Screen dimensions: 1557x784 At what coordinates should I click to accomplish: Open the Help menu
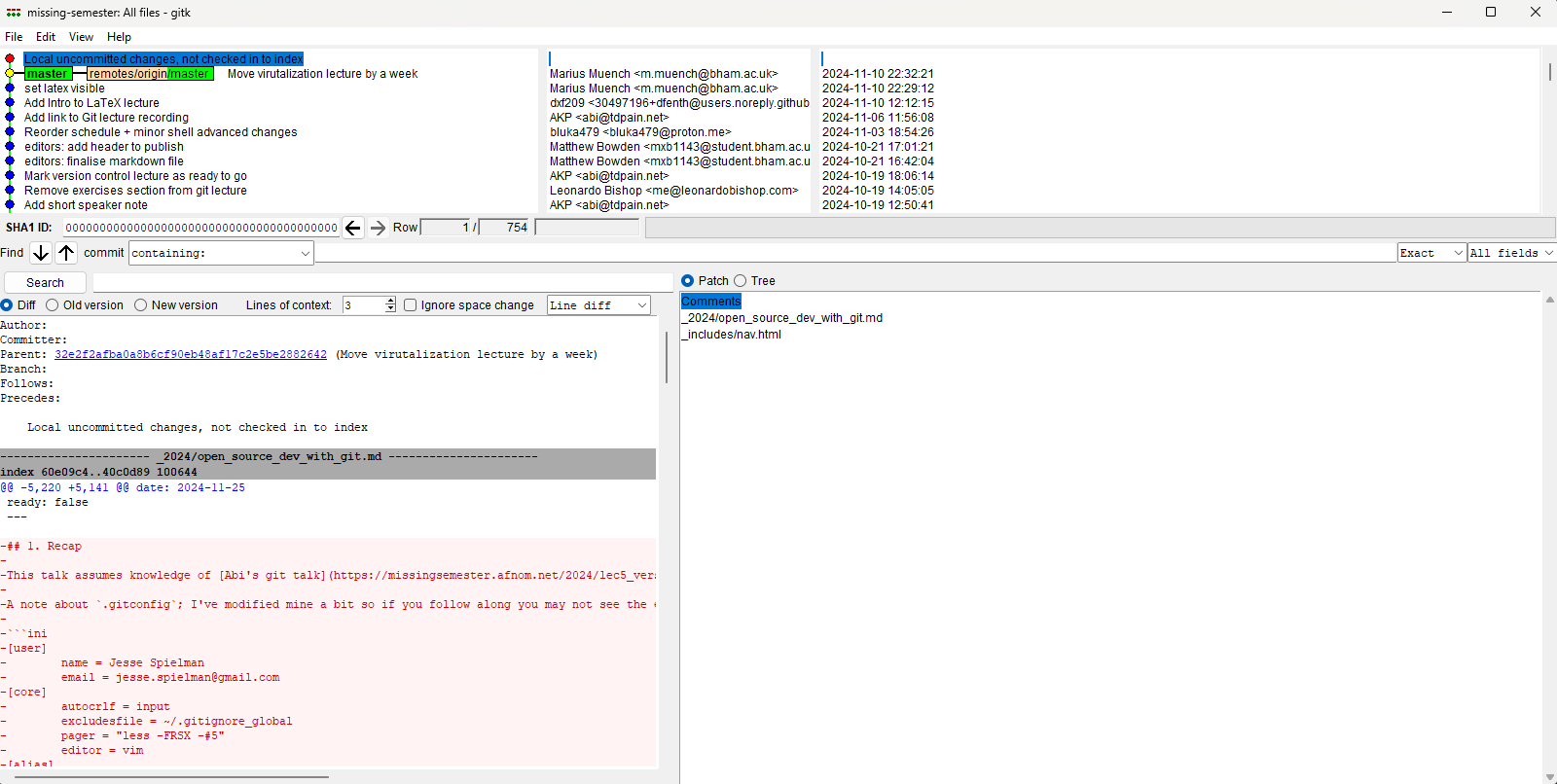[x=119, y=37]
